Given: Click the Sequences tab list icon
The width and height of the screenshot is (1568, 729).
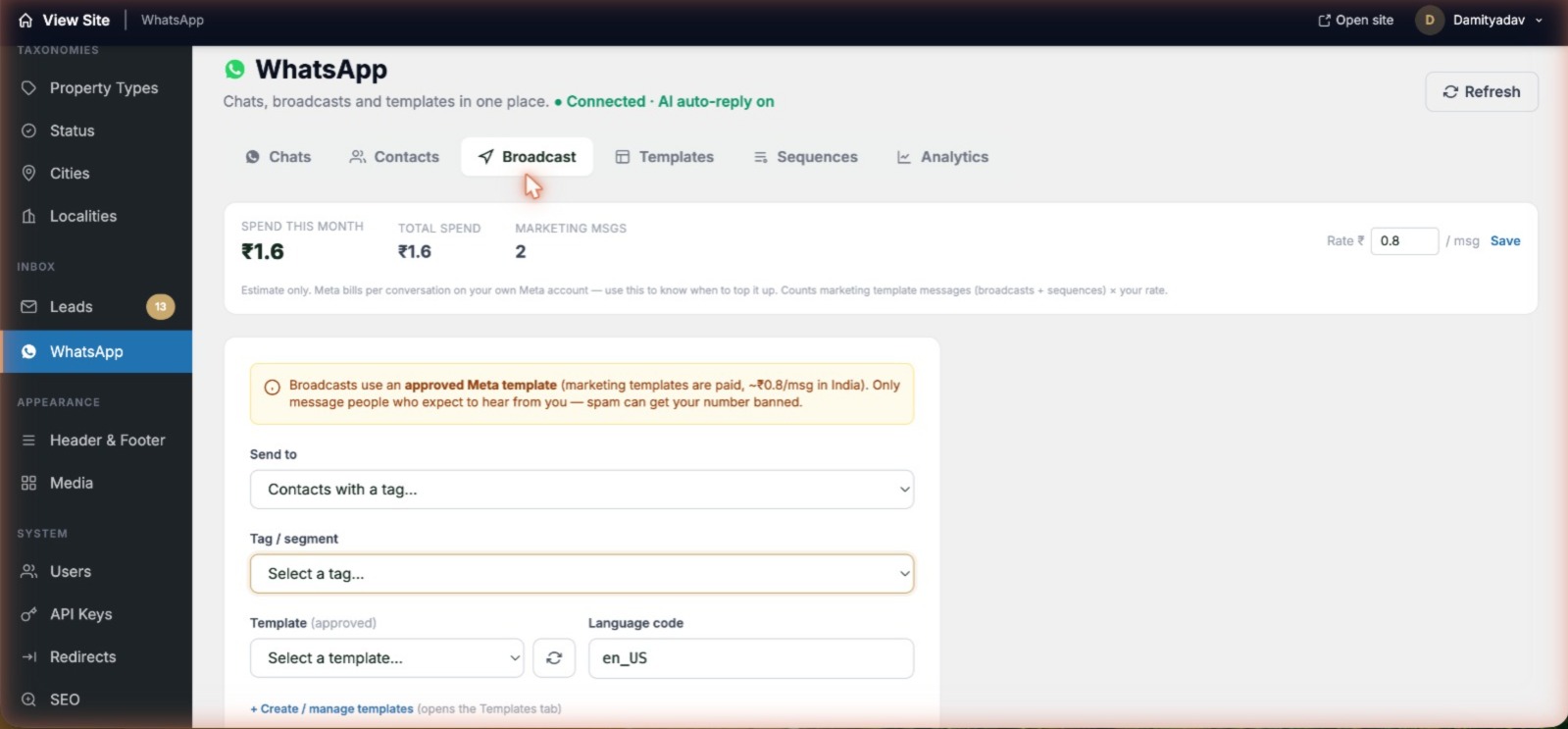Looking at the screenshot, I should [x=761, y=157].
